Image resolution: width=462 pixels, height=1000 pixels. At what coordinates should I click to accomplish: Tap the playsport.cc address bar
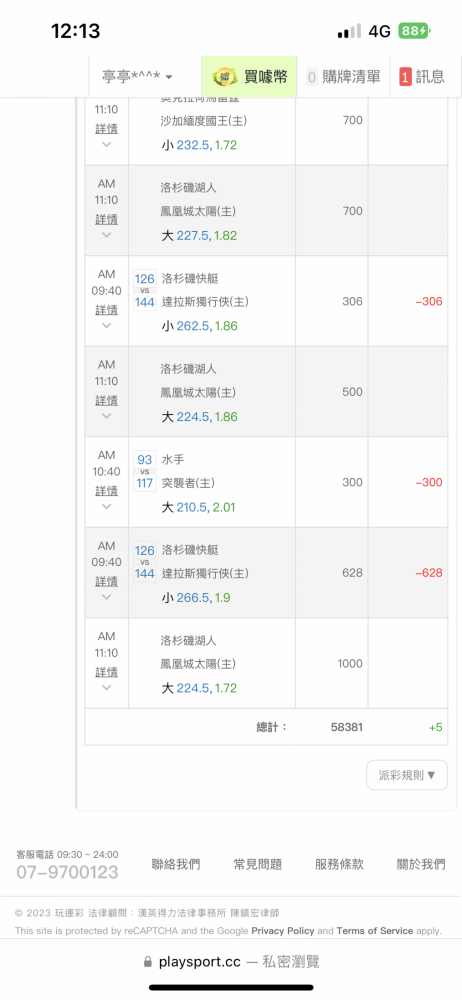point(231,962)
